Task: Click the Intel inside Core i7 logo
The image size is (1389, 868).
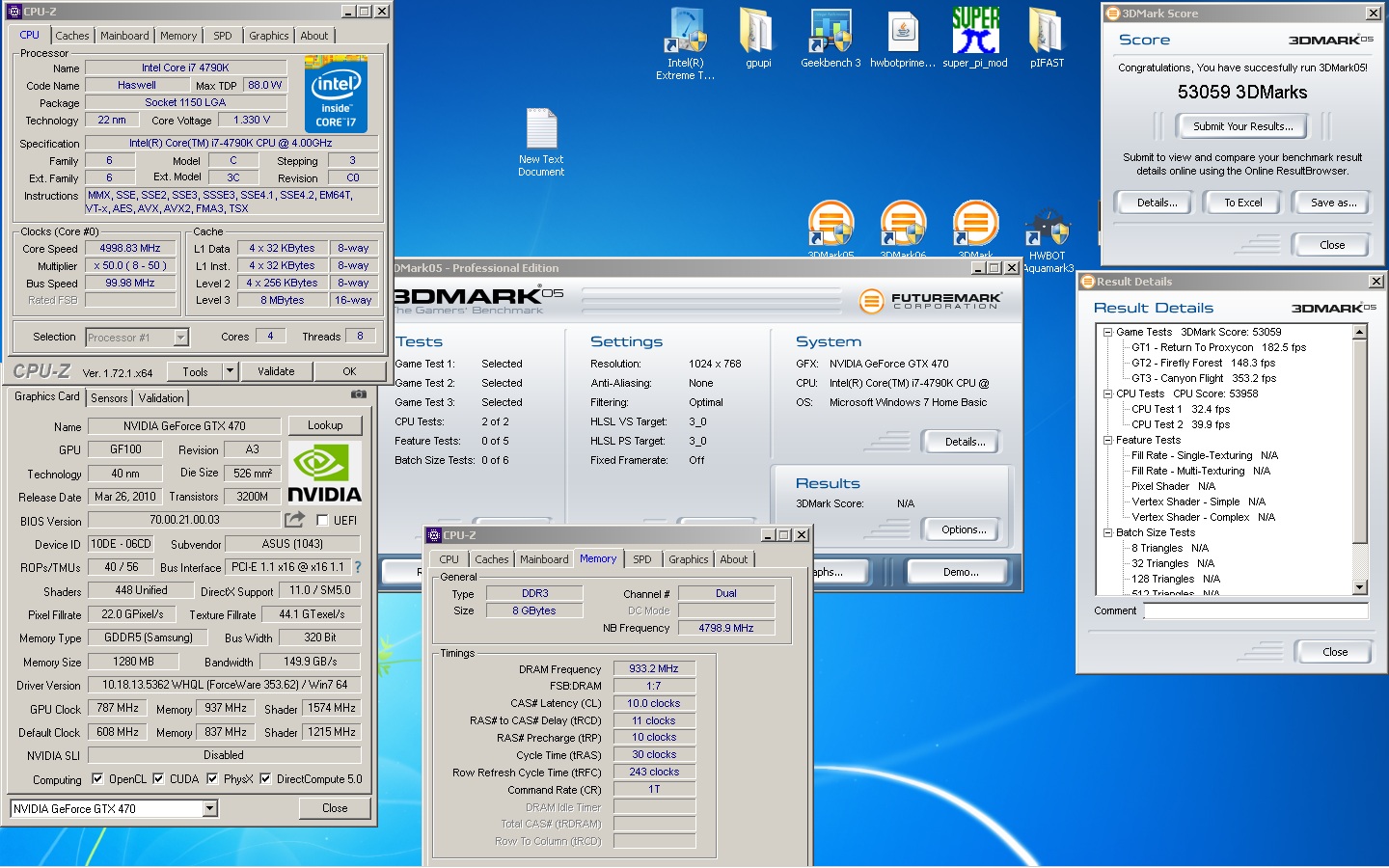Action: click(336, 94)
